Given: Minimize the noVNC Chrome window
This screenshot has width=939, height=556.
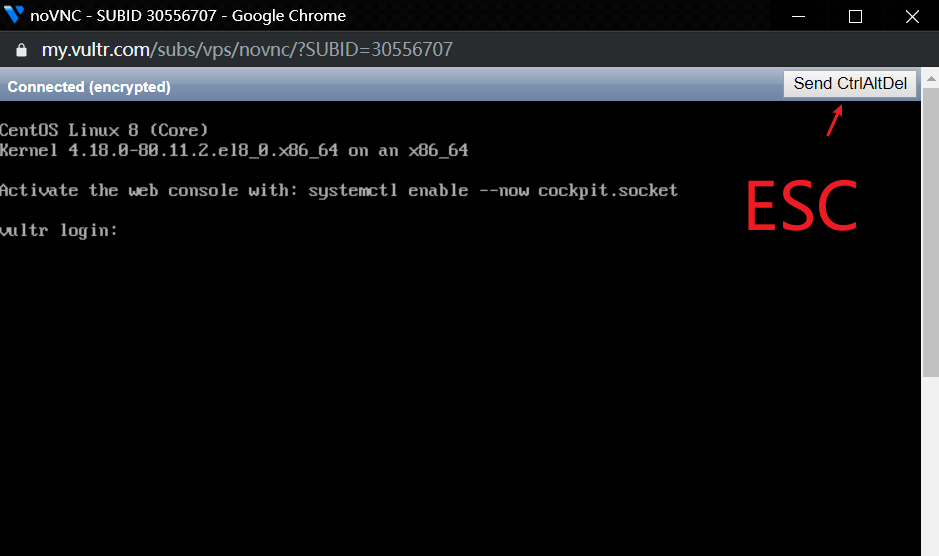Looking at the screenshot, I should [799, 16].
